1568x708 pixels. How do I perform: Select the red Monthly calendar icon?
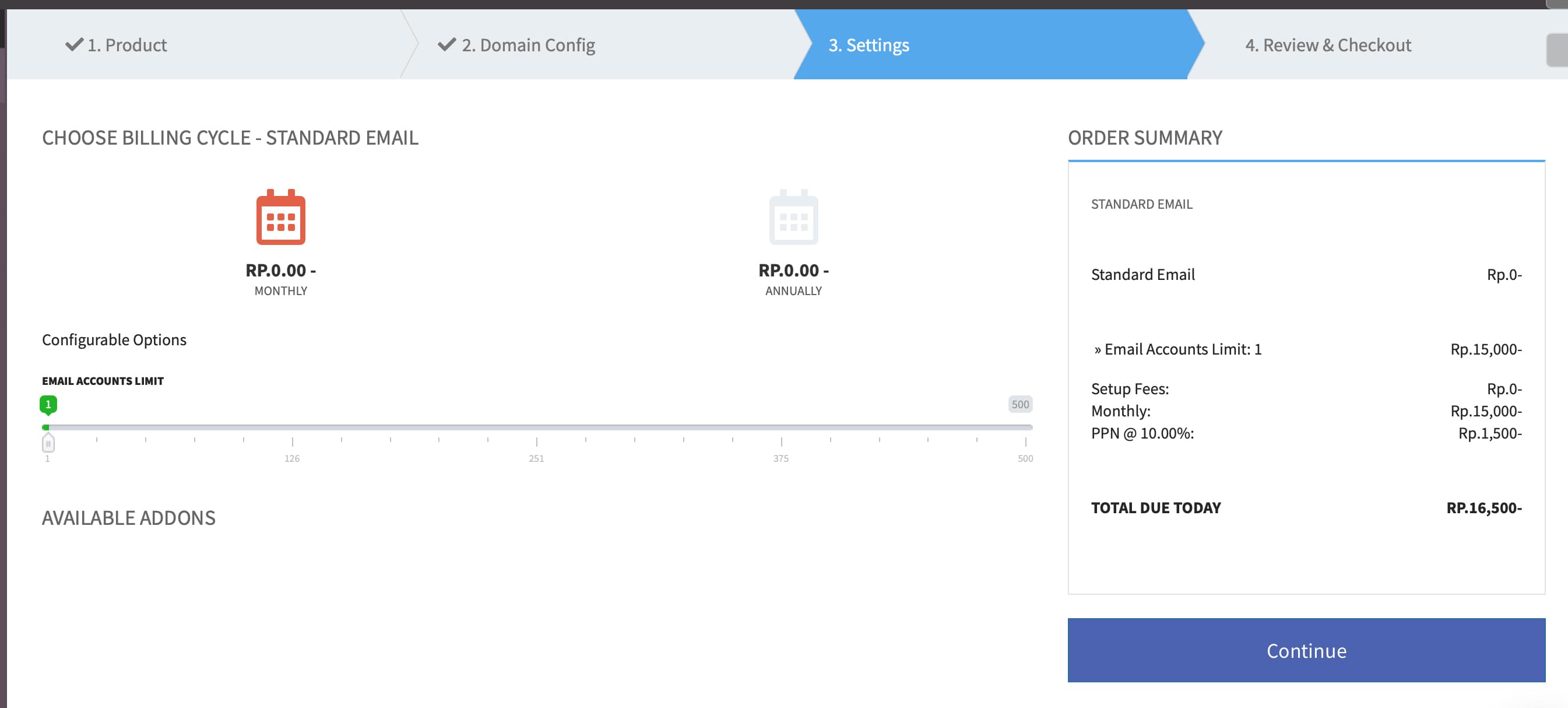tap(280, 218)
